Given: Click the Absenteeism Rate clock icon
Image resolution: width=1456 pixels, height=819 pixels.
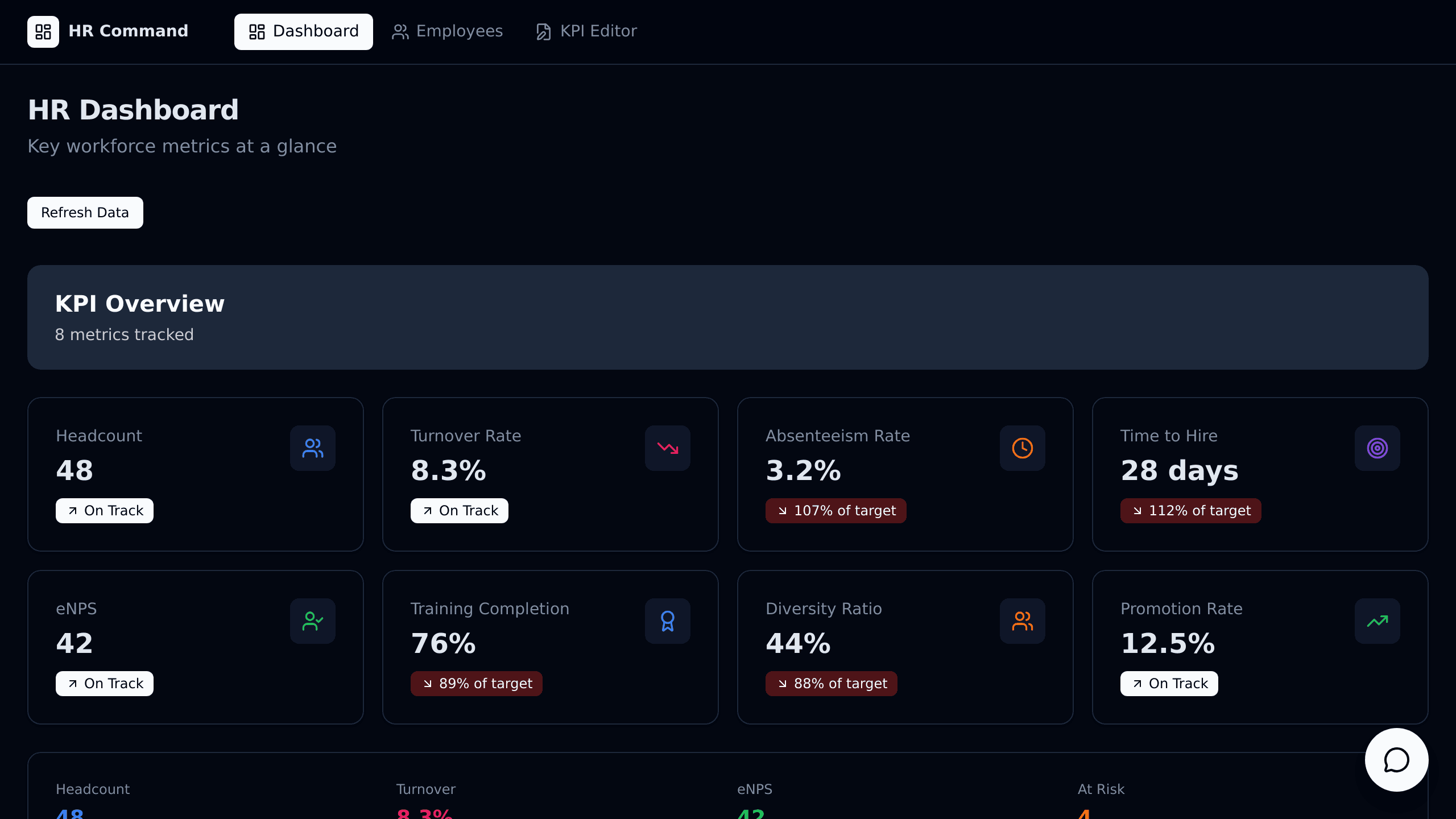Looking at the screenshot, I should coord(1023,448).
